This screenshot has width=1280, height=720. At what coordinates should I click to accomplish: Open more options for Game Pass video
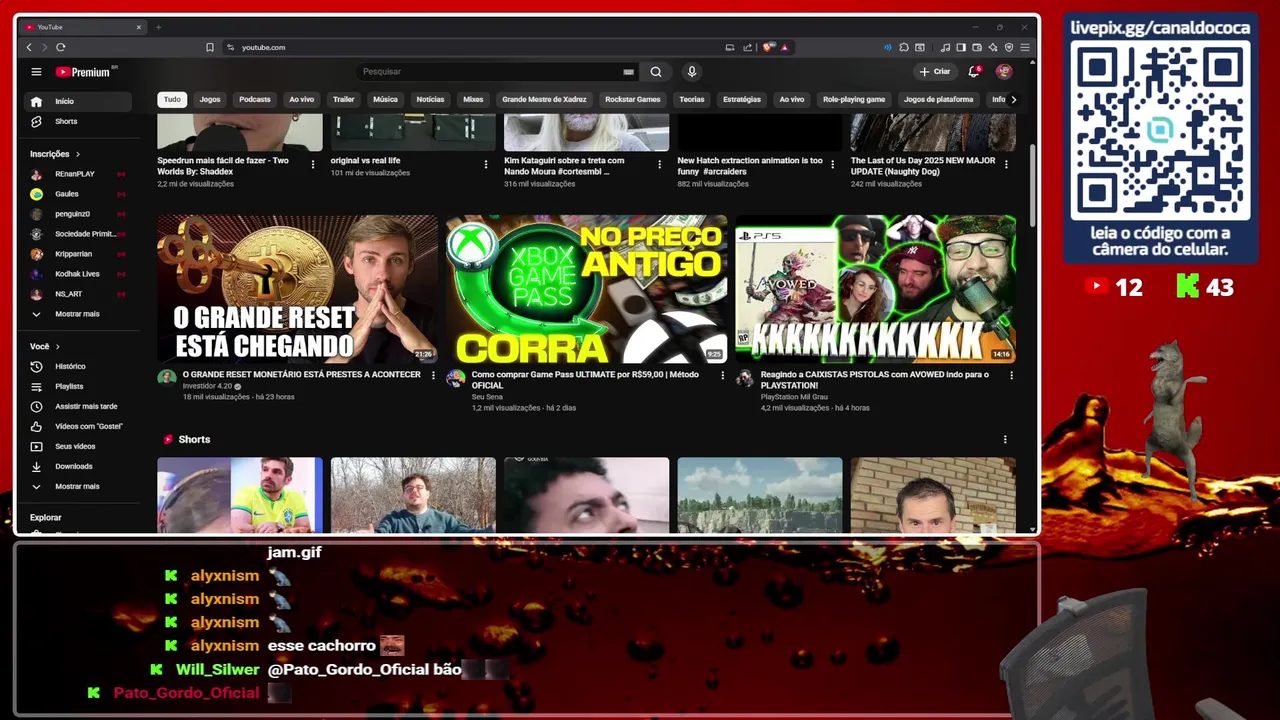723,375
